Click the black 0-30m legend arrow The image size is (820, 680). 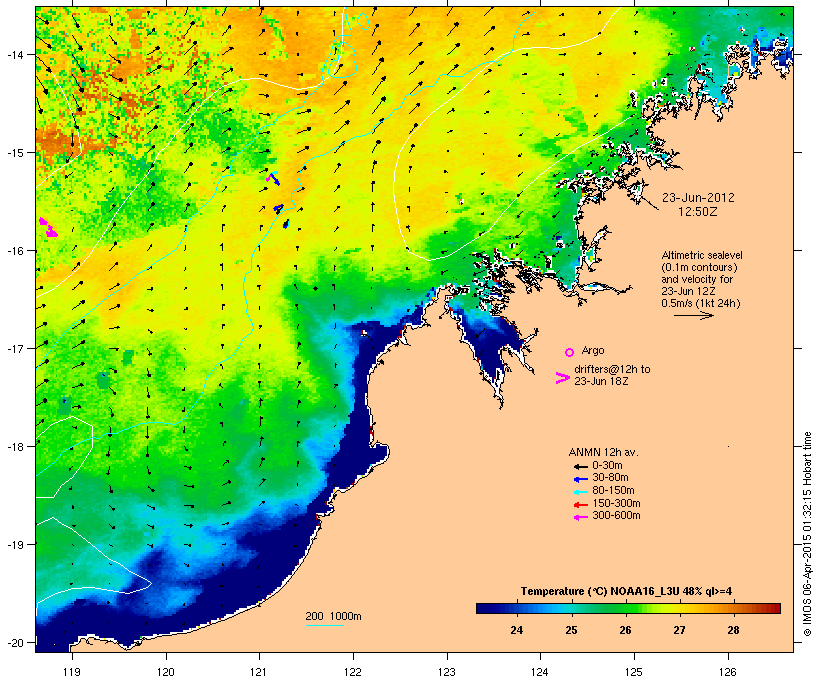(x=580, y=467)
